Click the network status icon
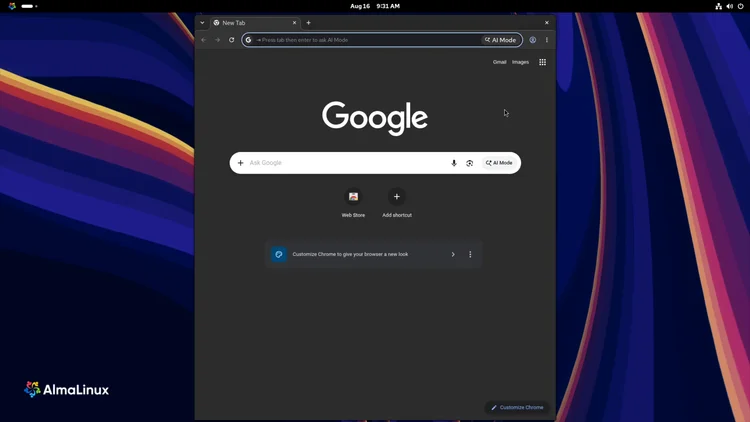The height and width of the screenshot is (422, 750). 718,6
